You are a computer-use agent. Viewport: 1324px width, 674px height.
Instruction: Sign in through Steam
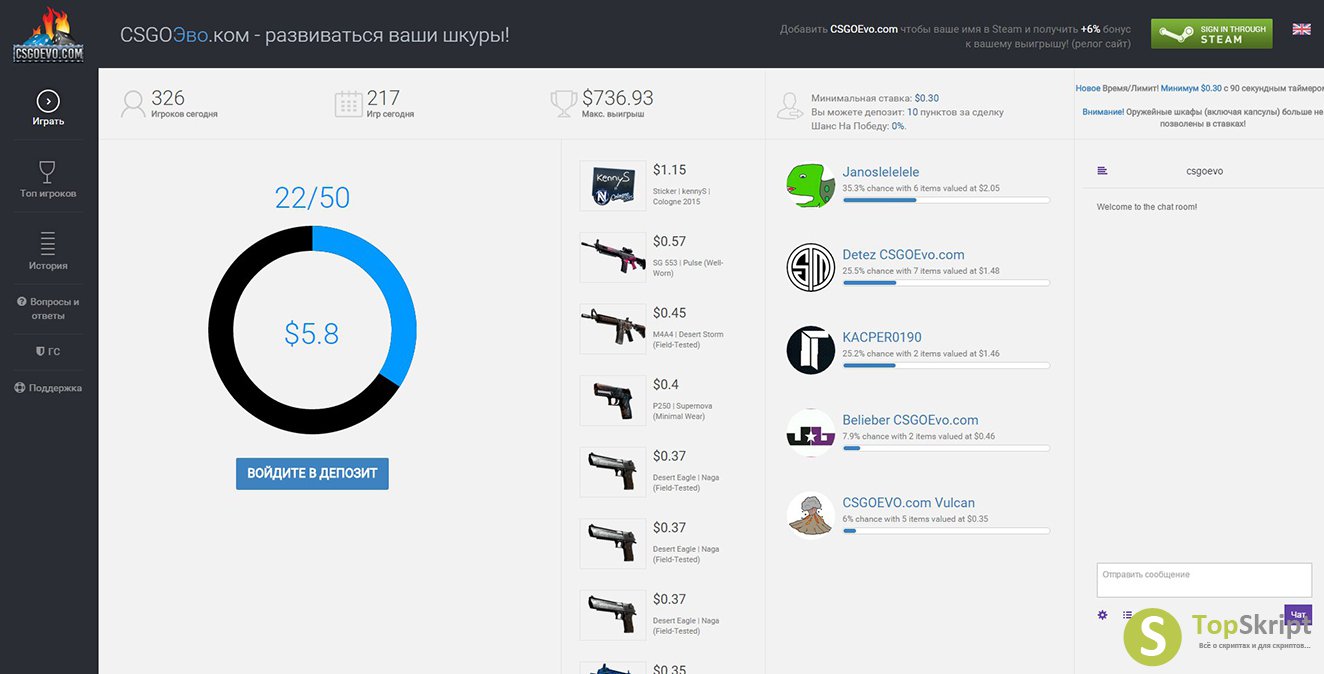1211,34
